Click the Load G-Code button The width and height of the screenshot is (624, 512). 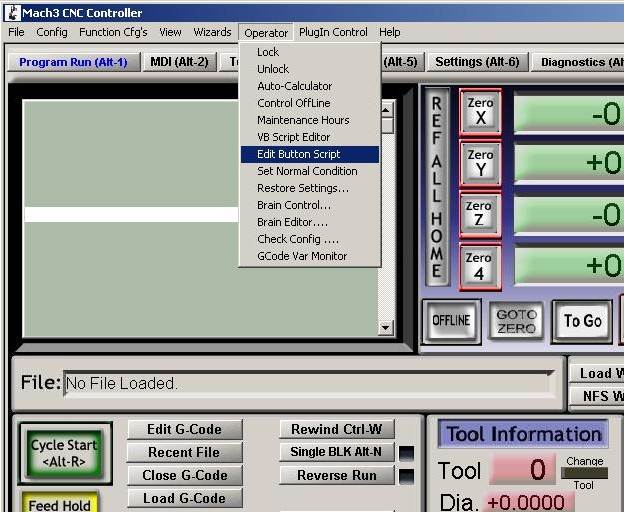[x=184, y=498]
